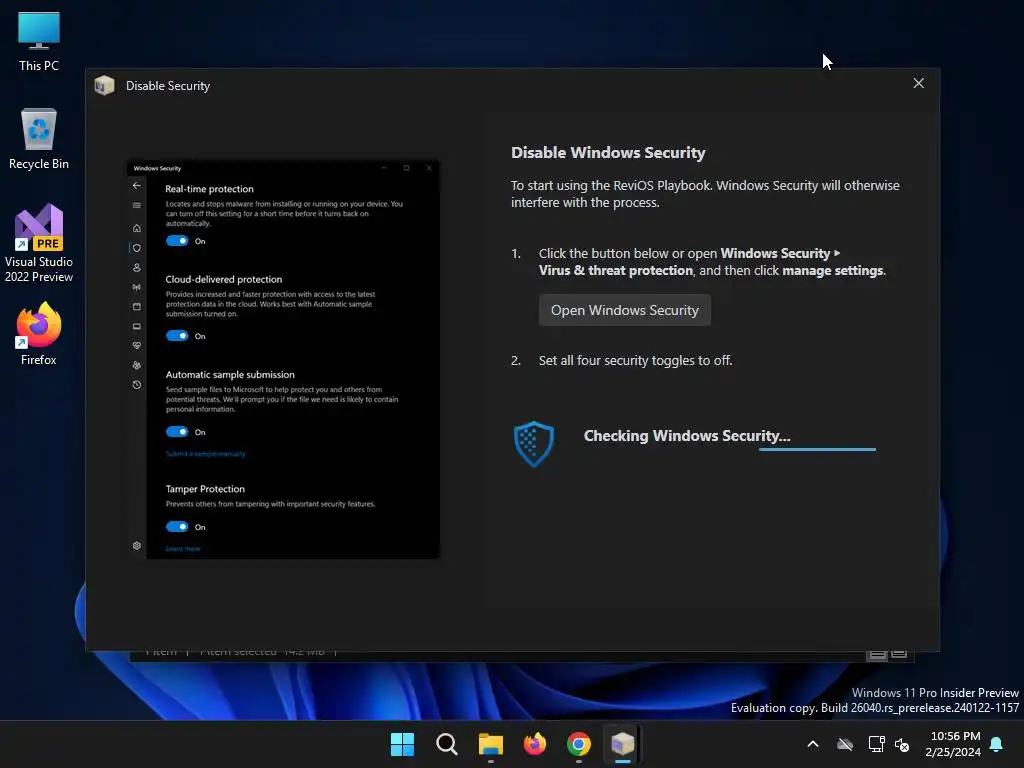Click hamburger menu icon in Windows Security preview
Image resolution: width=1024 pixels, height=768 pixels.
[136, 206]
